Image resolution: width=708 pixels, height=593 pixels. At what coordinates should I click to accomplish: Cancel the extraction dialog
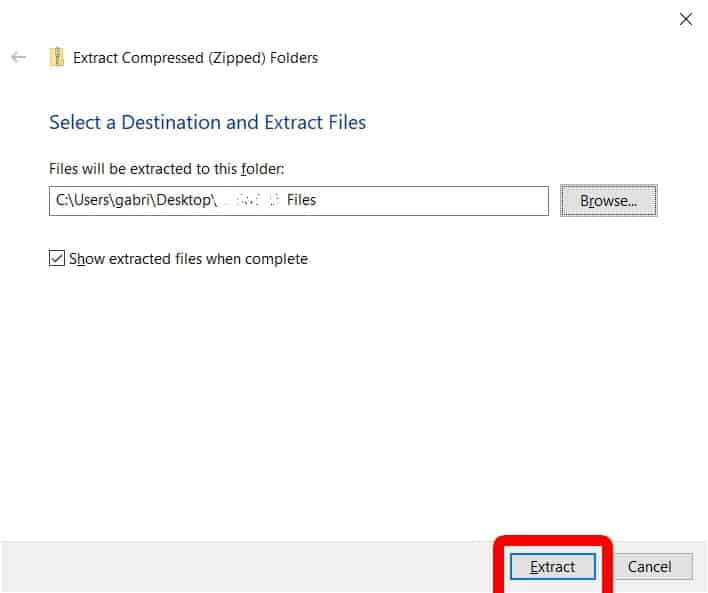(649, 566)
